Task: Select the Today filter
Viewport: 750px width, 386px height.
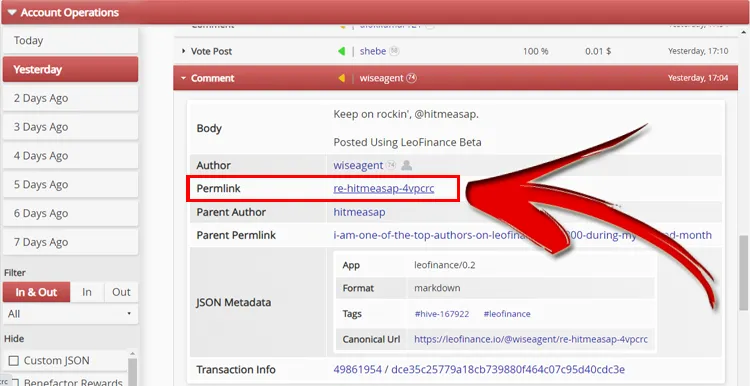Action: tap(70, 41)
